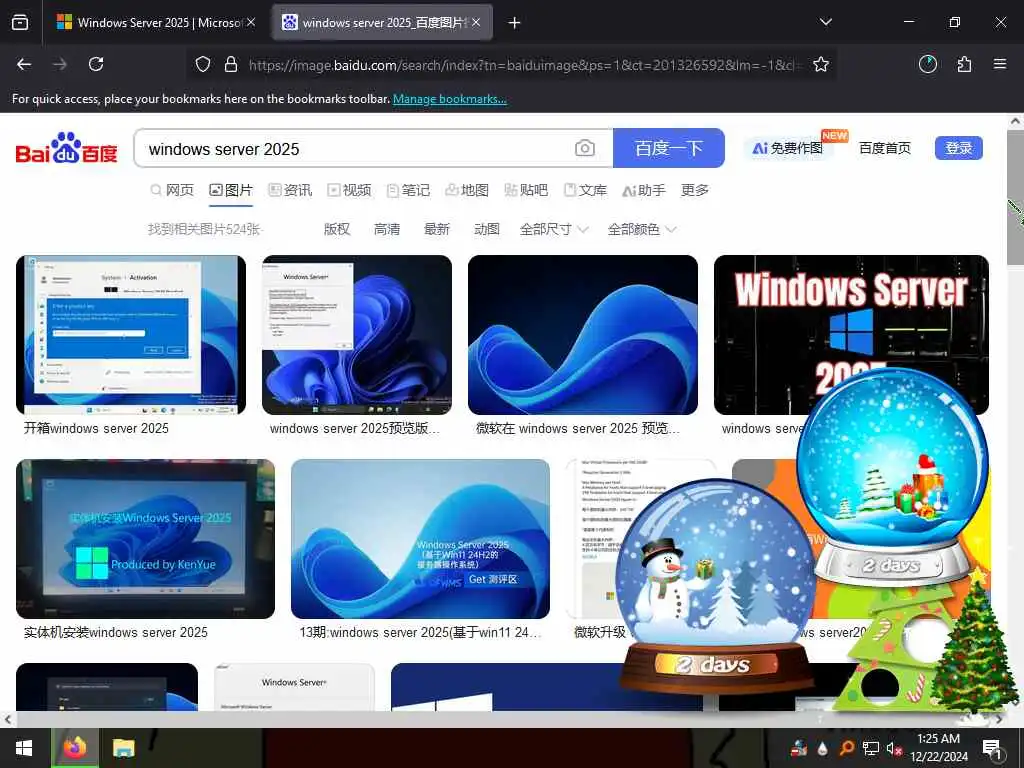Select the windows server 2025 Baidu tab
1024x768 pixels.
pos(382,22)
